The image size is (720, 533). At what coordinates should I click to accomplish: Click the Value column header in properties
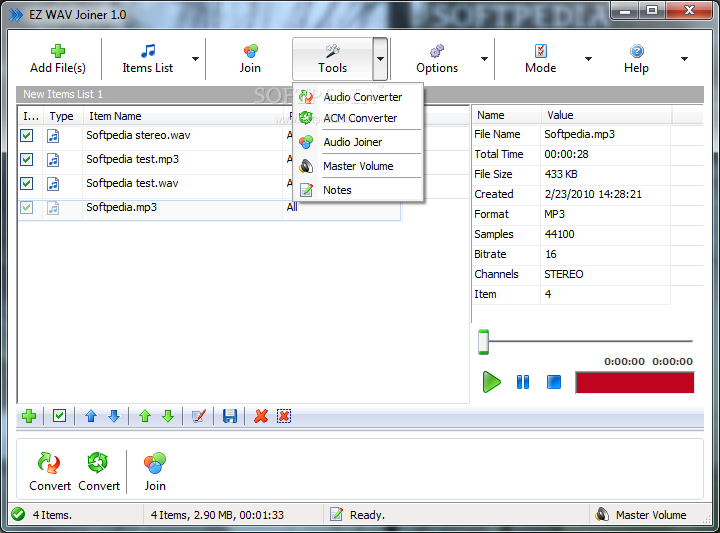[607, 115]
